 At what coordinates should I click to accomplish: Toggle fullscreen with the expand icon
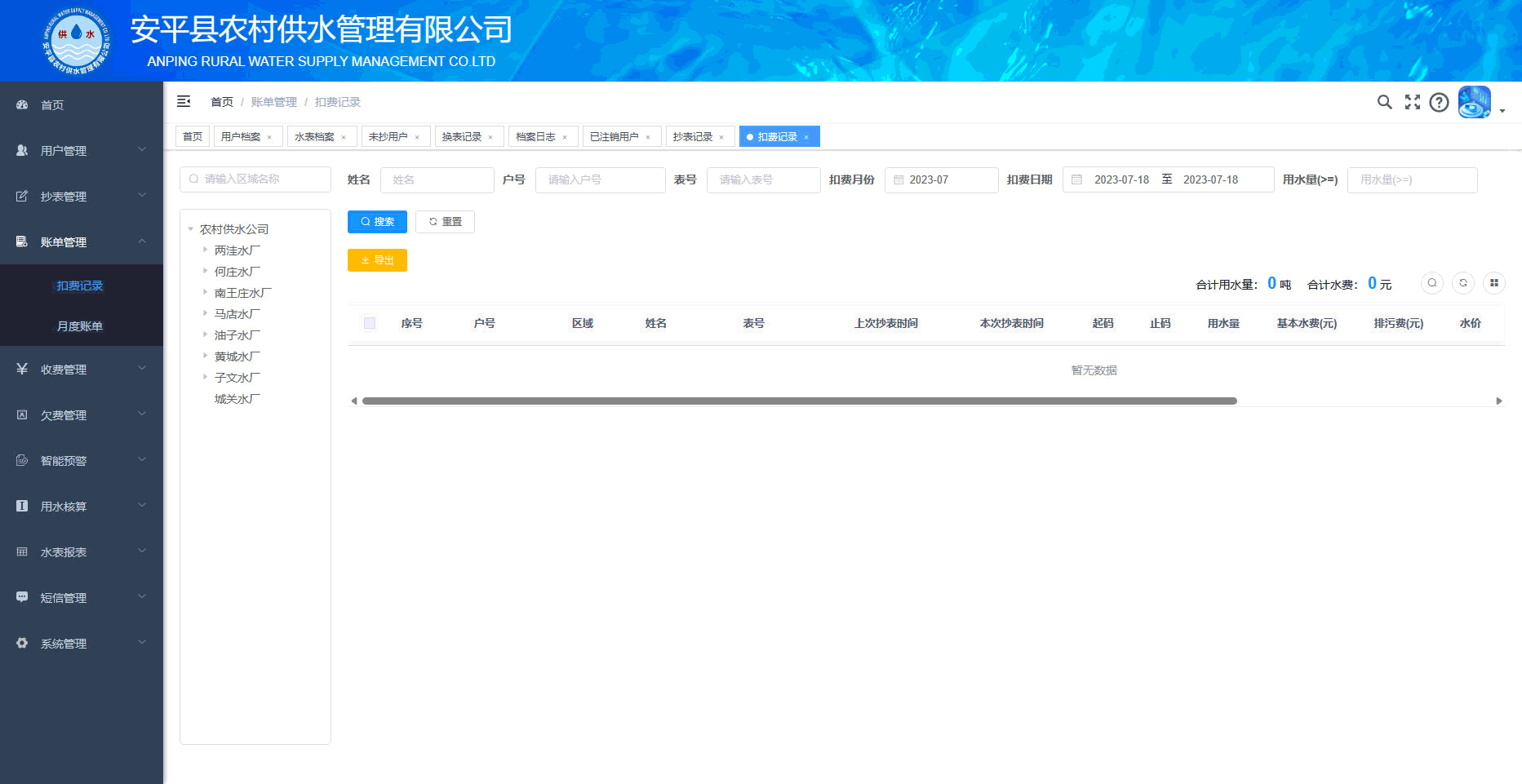coord(1412,102)
